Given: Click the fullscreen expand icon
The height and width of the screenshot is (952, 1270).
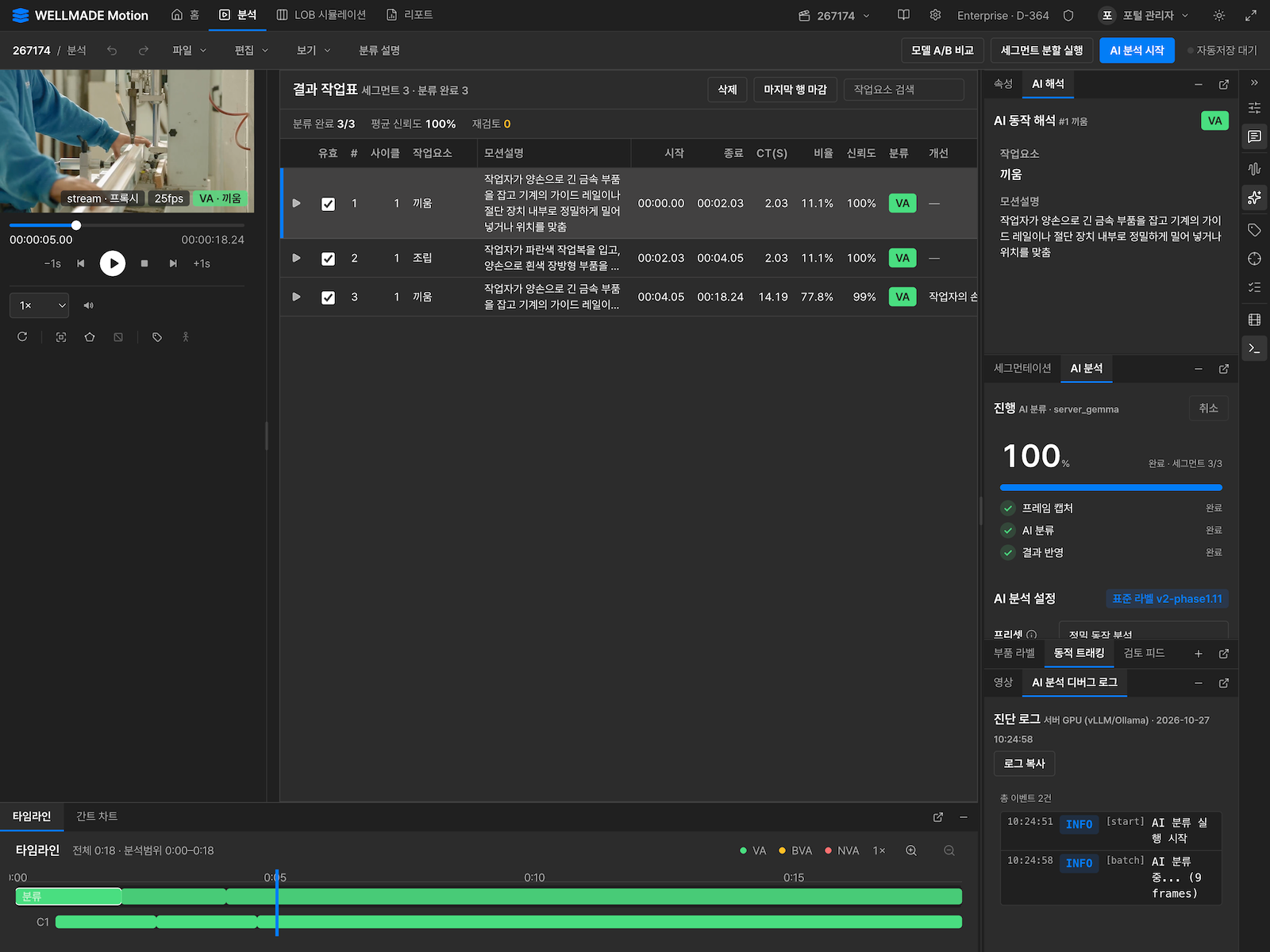Looking at the screenshot, I should click(x=1251, y=15).
